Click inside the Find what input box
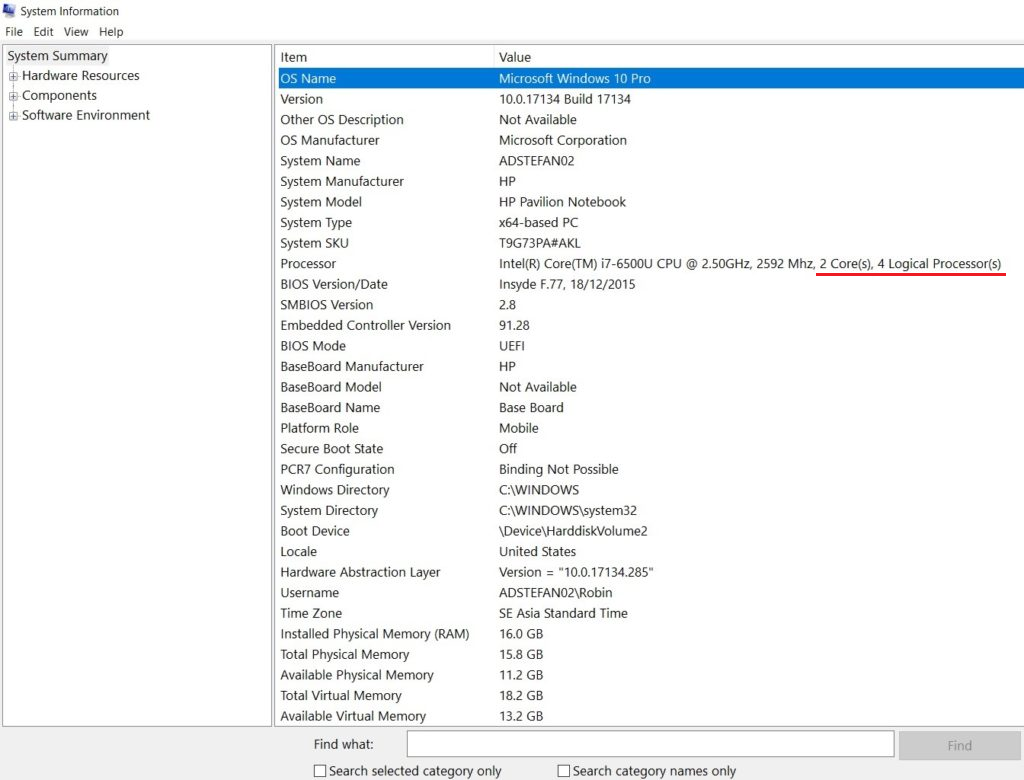The width and height of the screenshot is (1024, 780). pyautogui.click(x=650, y=743)
